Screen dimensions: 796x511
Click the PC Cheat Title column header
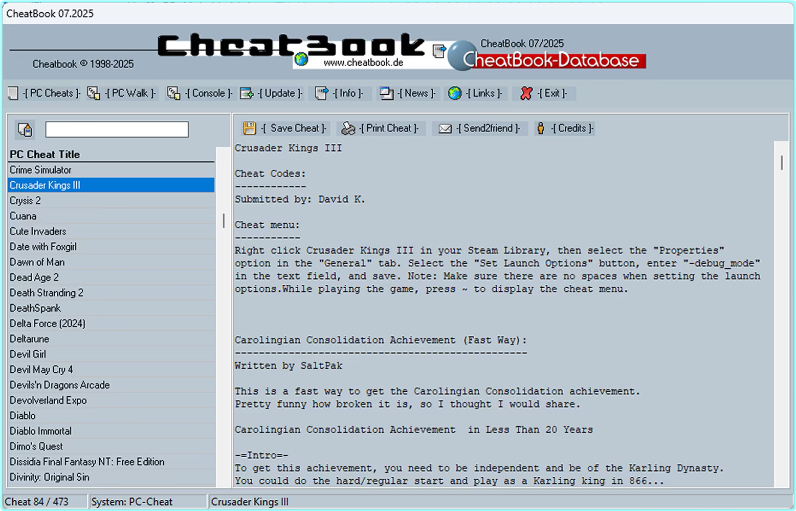pyautogui.click(x=112, y=154)
